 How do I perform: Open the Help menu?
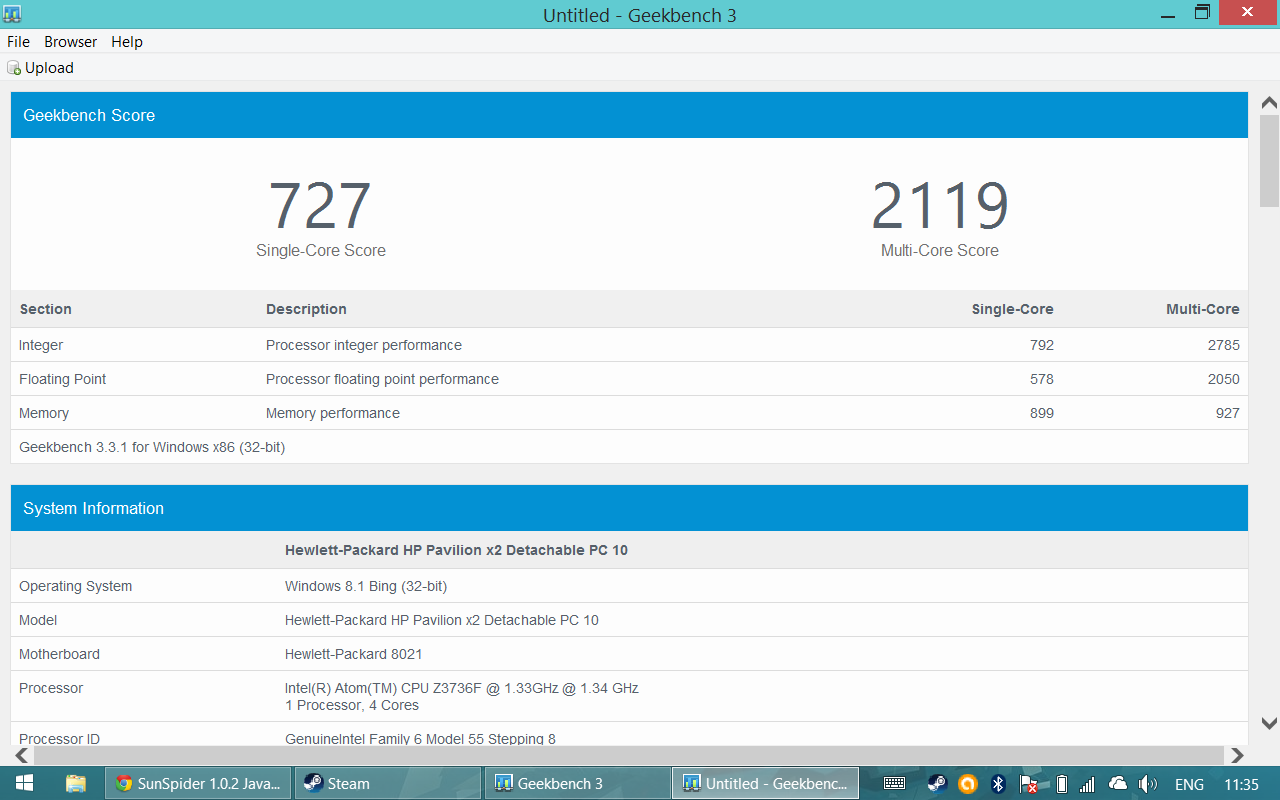127,42
